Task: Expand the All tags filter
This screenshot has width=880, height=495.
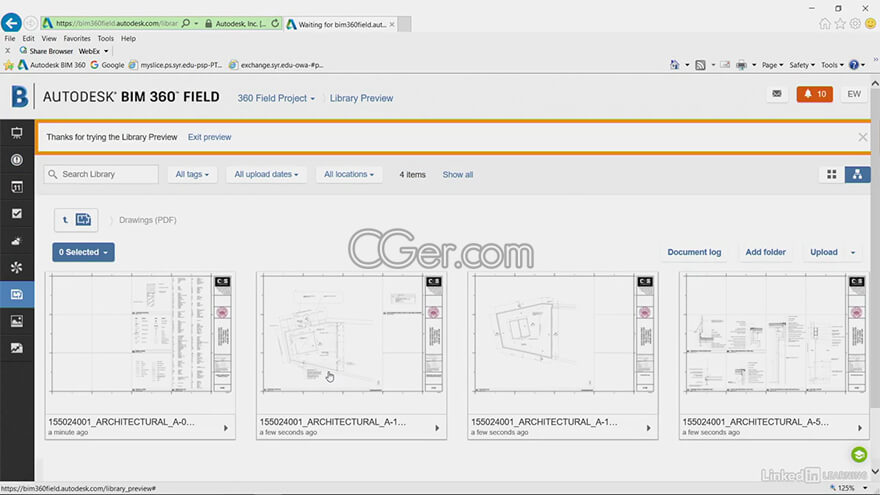Action: point(192,175)
